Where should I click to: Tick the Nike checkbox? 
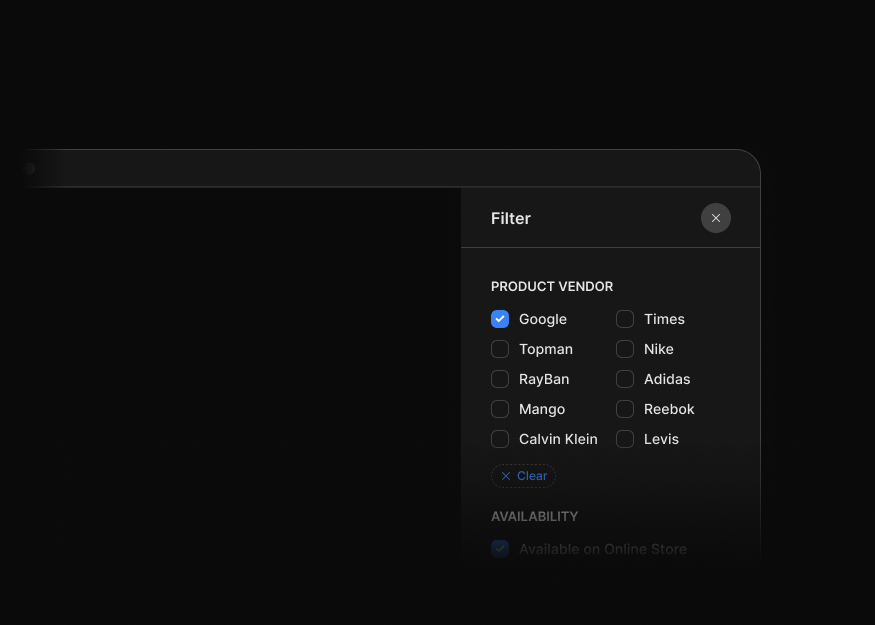coord(625,349)
